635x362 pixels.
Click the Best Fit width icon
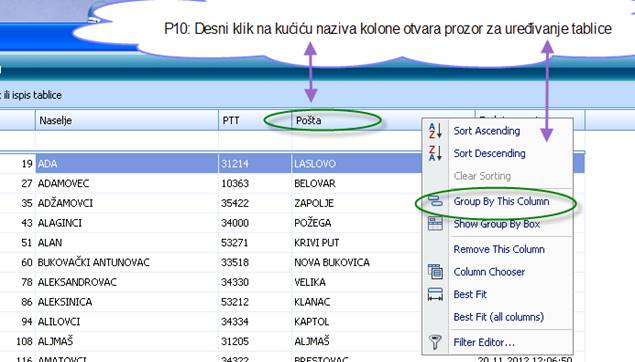point(435,294)
